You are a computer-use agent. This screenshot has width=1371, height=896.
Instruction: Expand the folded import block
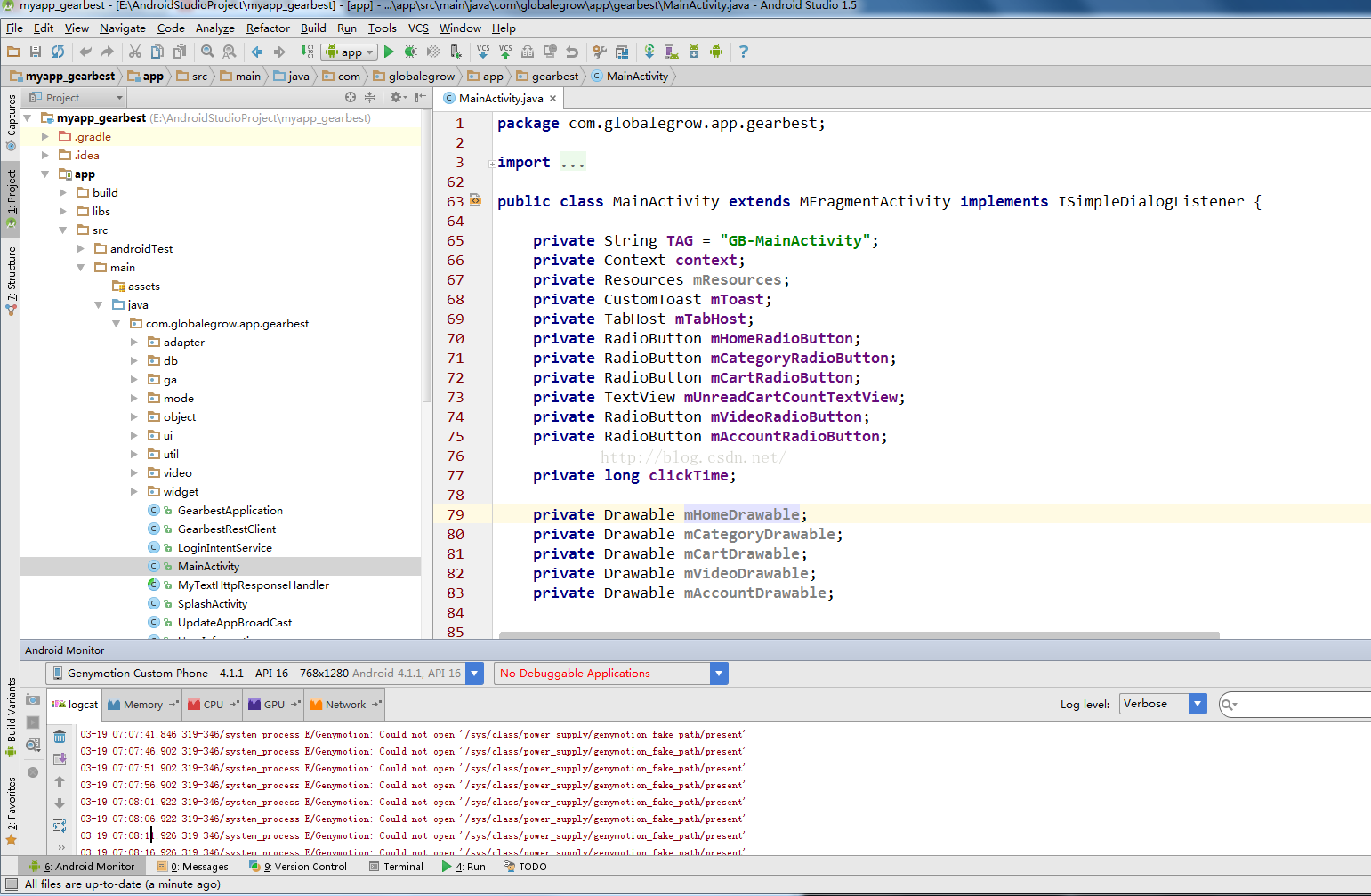coord(492,164)
